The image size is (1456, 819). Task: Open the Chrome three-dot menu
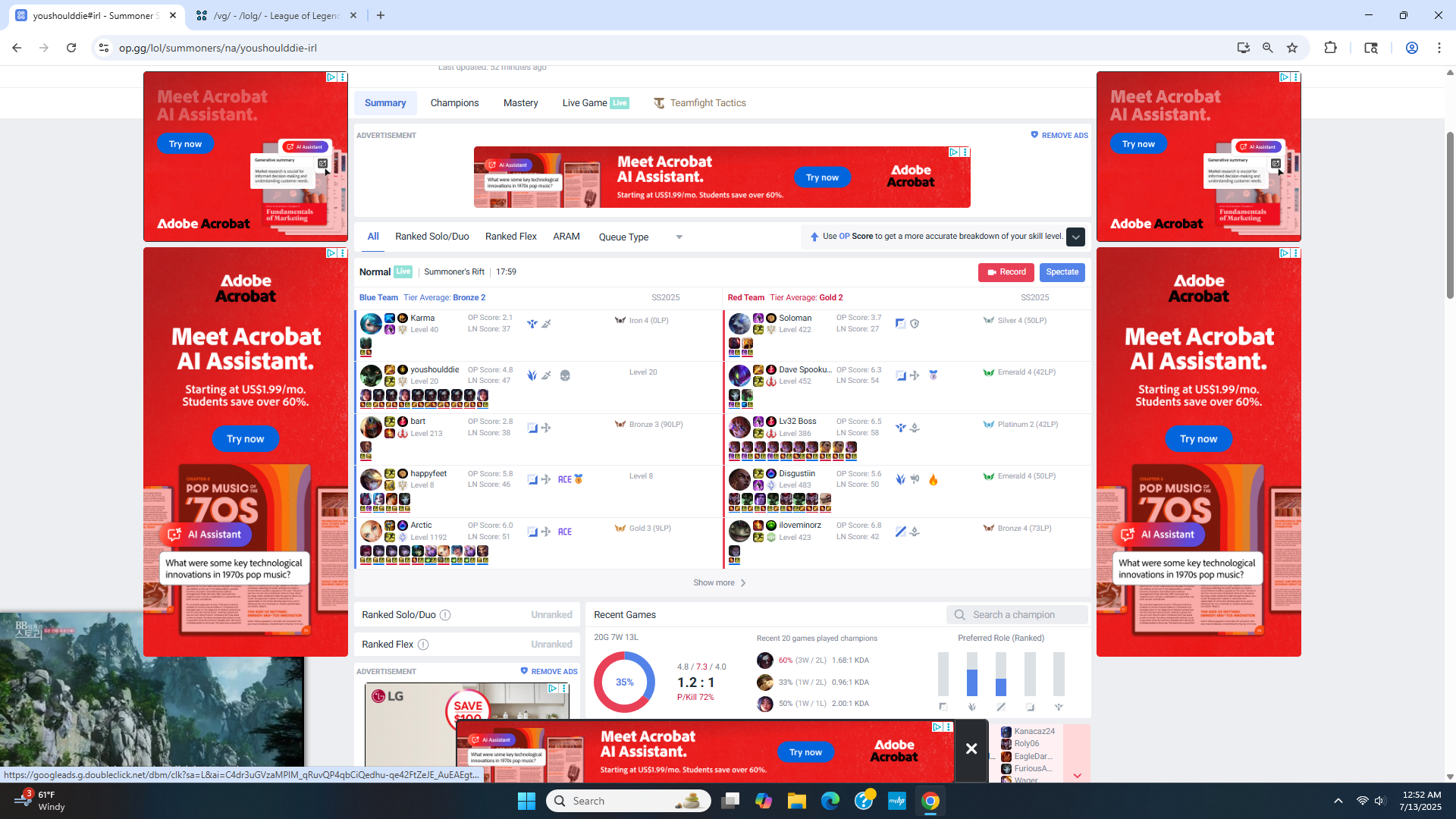coord(1439,48)
